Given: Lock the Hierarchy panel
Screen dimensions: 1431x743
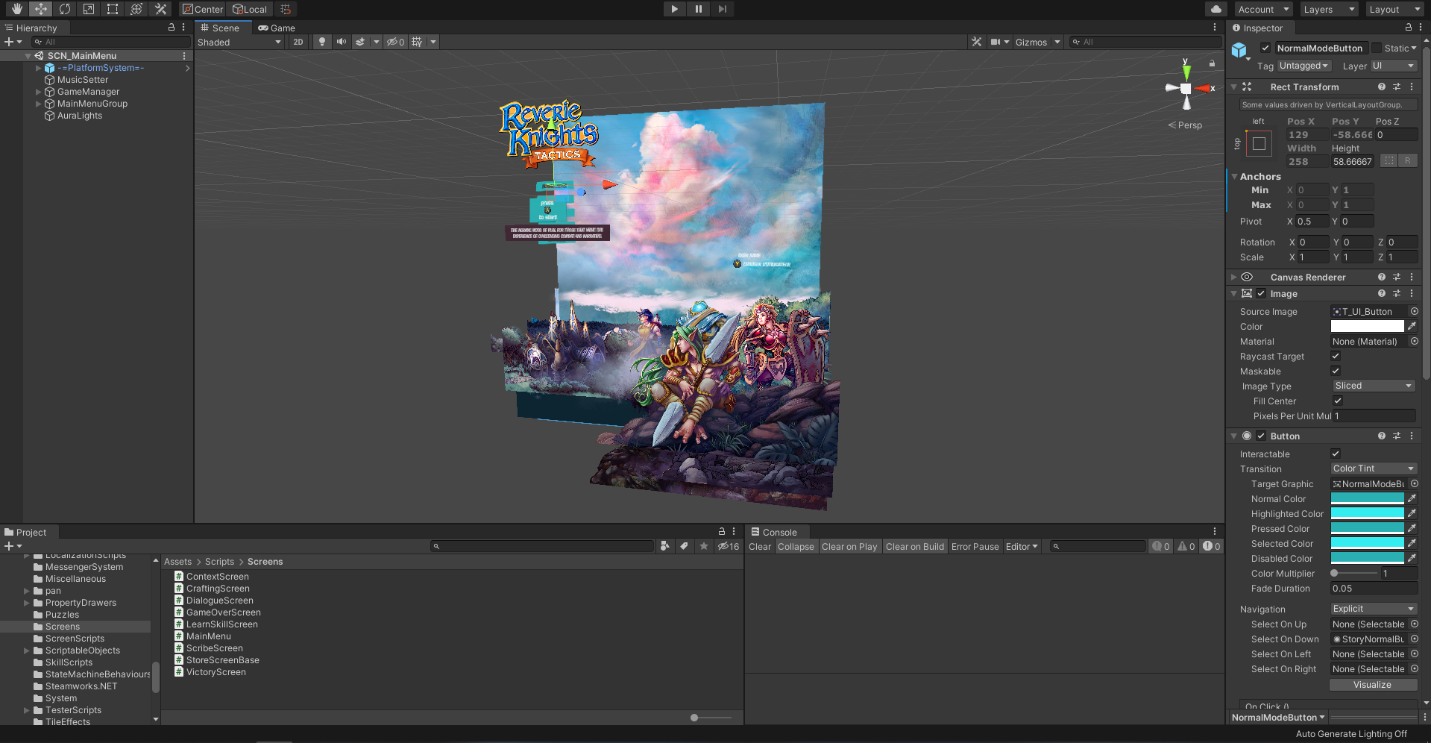Looking at the screenshot, I should pos(171,28).
